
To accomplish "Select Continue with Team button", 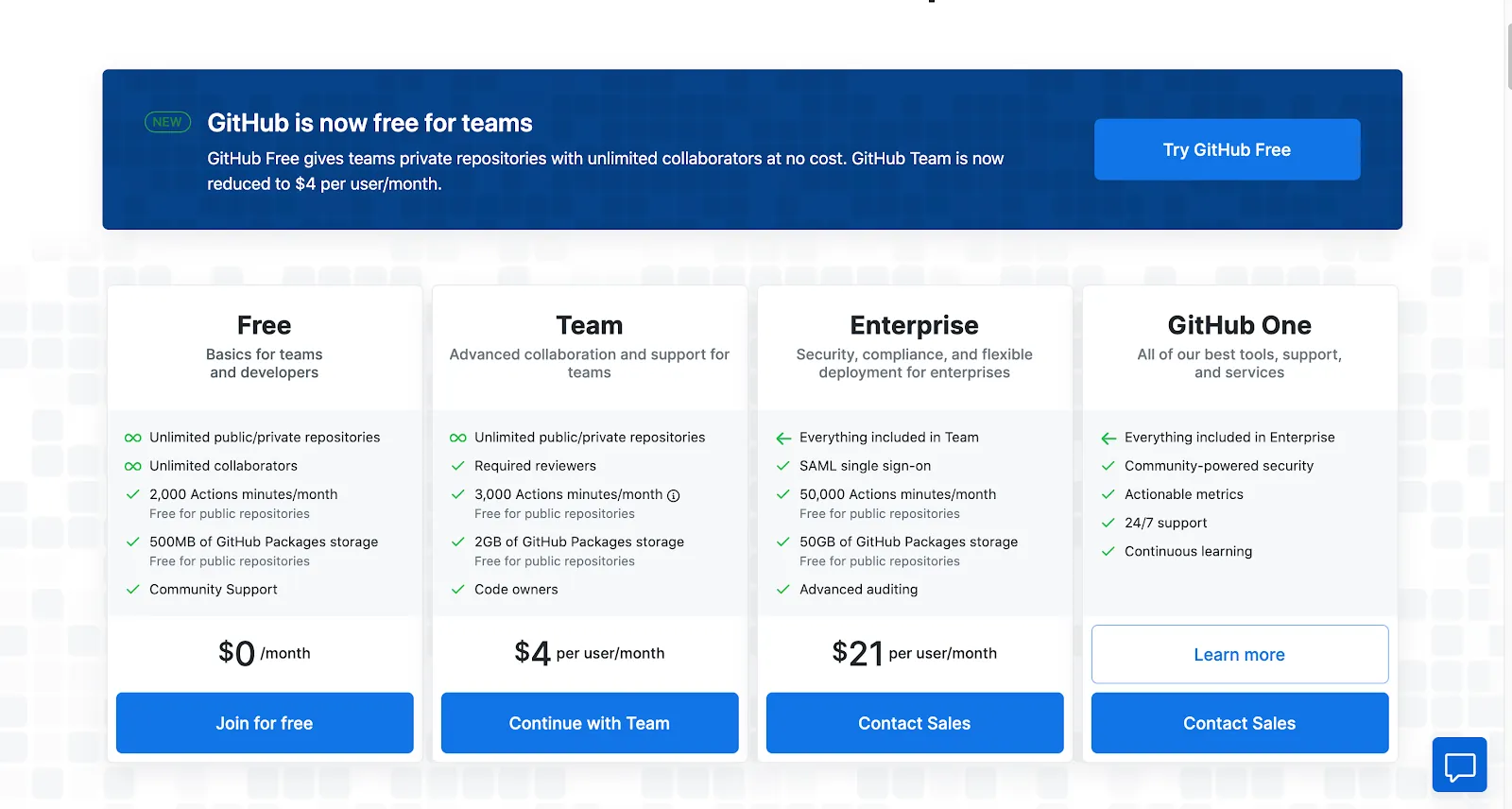I will click(x=590, y=723).
